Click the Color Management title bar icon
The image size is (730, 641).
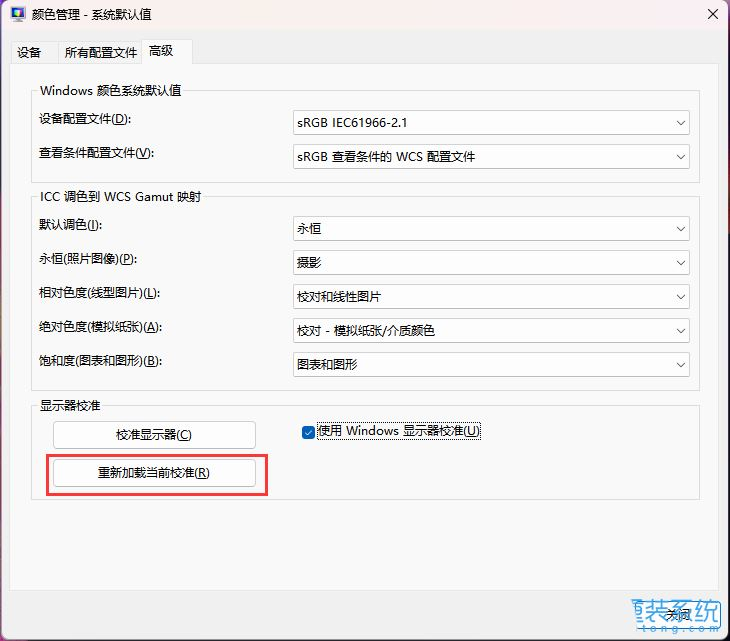point(18,14)
